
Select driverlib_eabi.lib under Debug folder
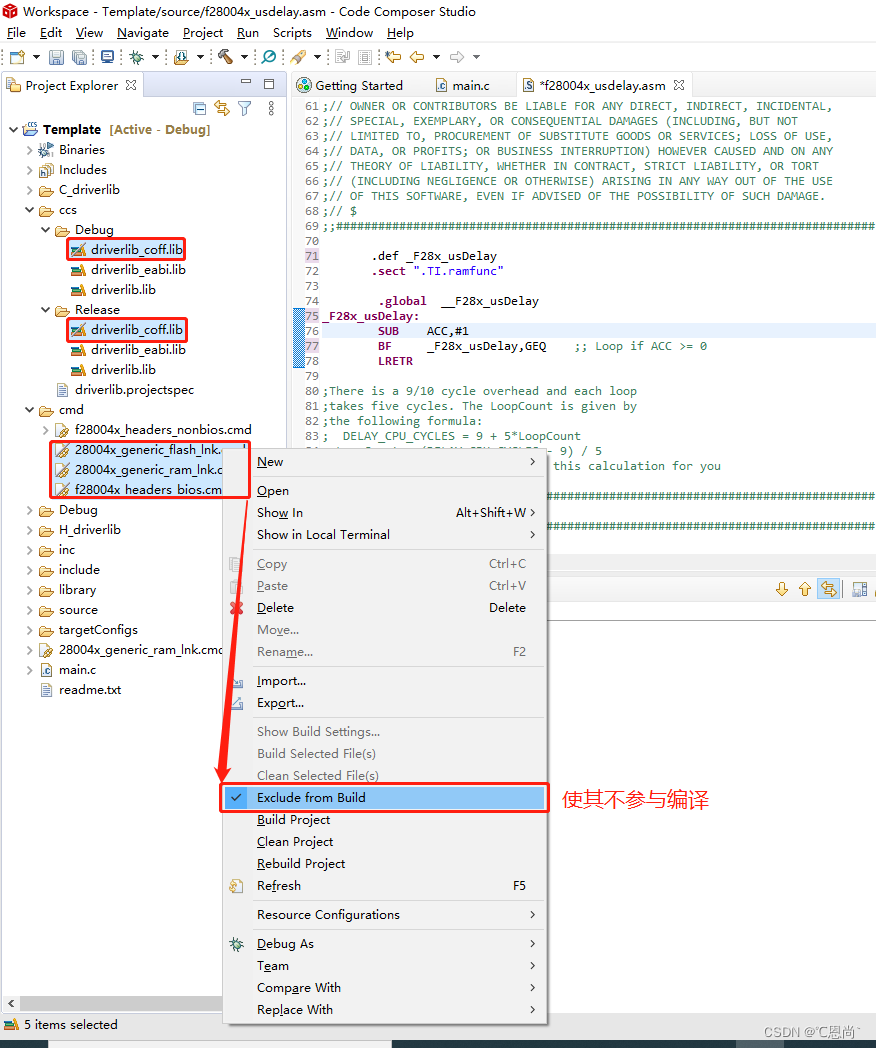click(x=138, y=270)
